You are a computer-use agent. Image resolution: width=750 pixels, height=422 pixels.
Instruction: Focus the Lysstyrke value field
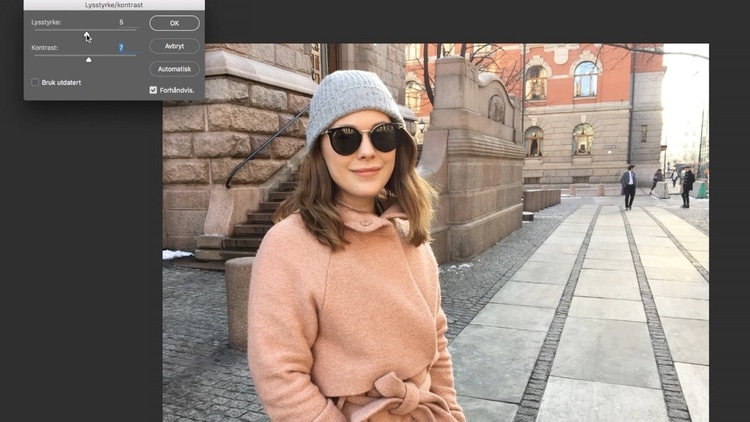[121, 22]
